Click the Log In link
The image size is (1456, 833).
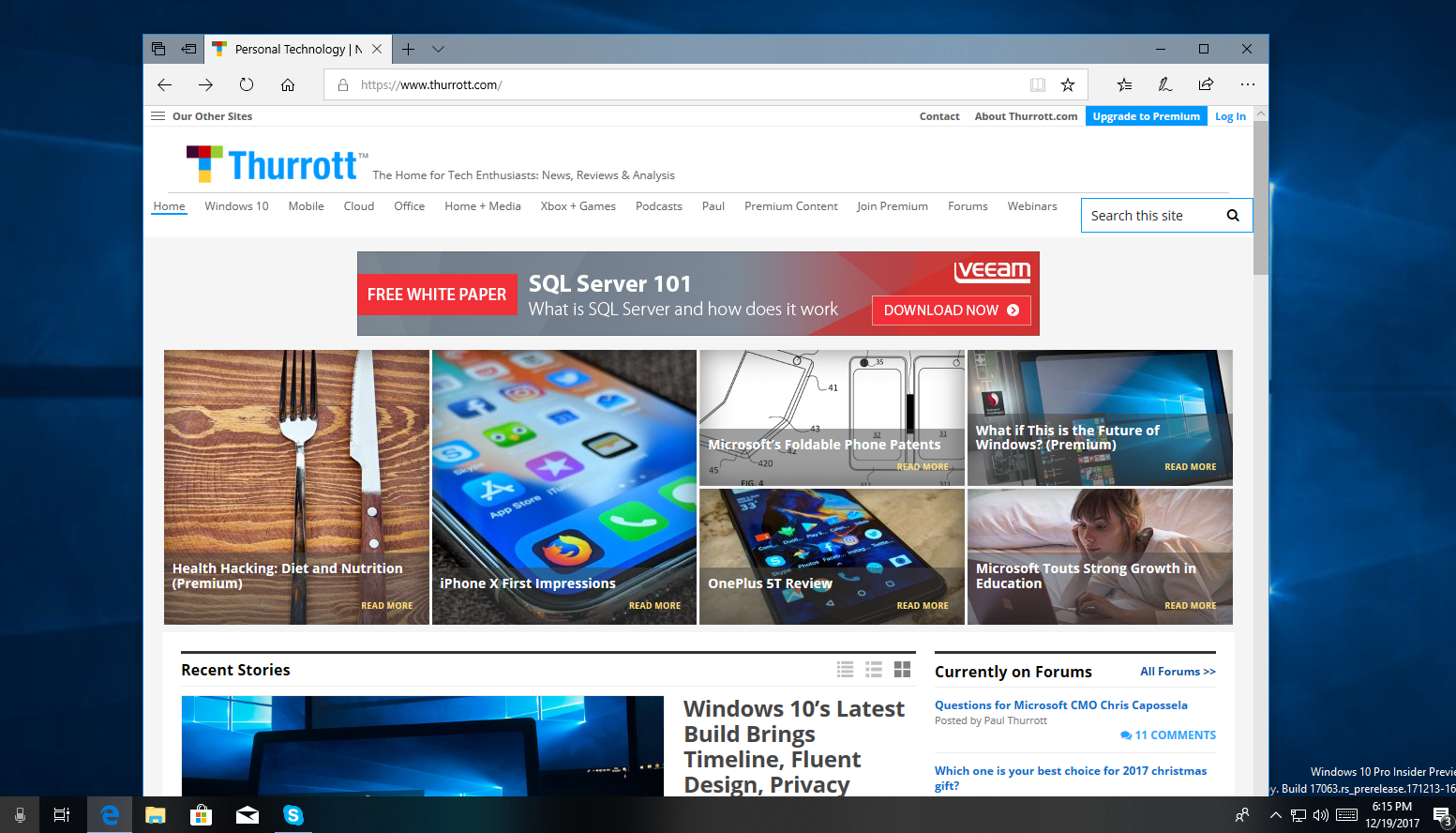coord(1230,116)
